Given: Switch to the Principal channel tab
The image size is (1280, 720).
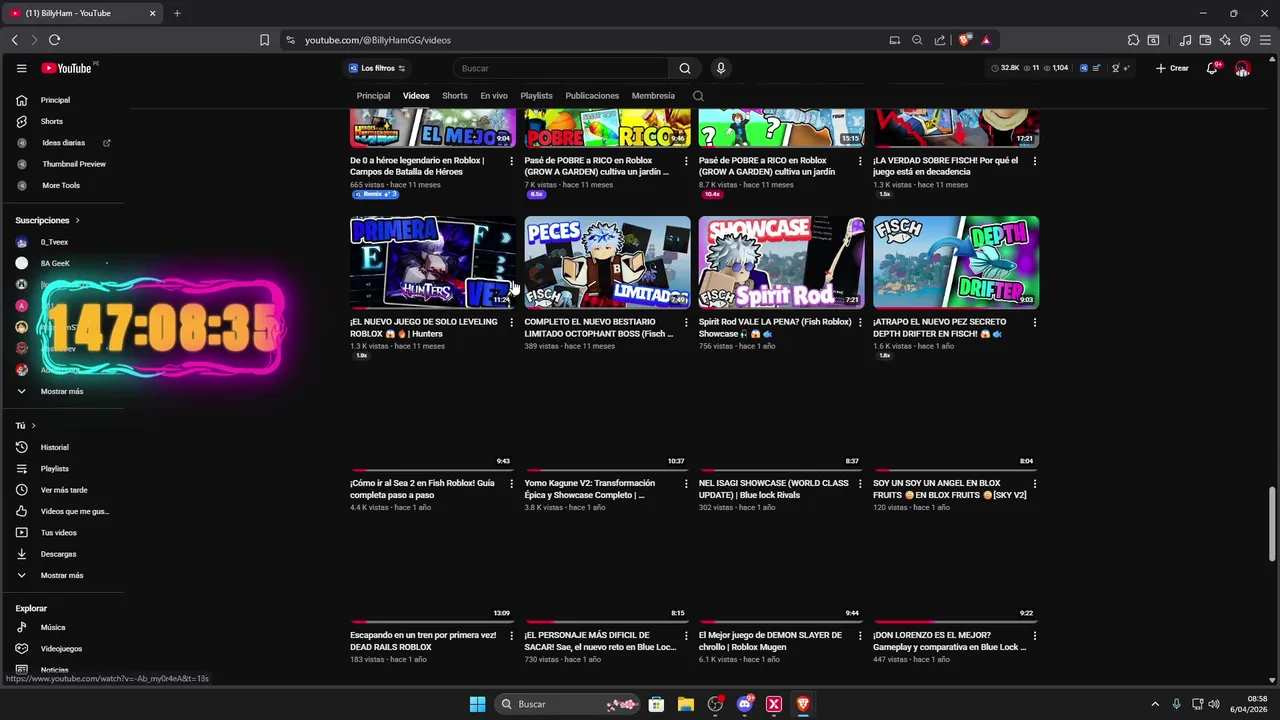Looking at the screenshot, I should click(373, 96).
